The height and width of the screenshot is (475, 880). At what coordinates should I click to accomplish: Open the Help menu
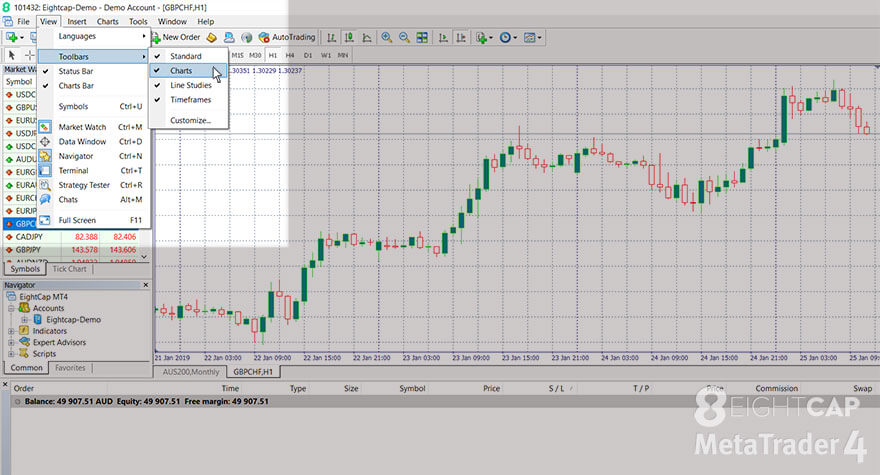tap(205, 21)
